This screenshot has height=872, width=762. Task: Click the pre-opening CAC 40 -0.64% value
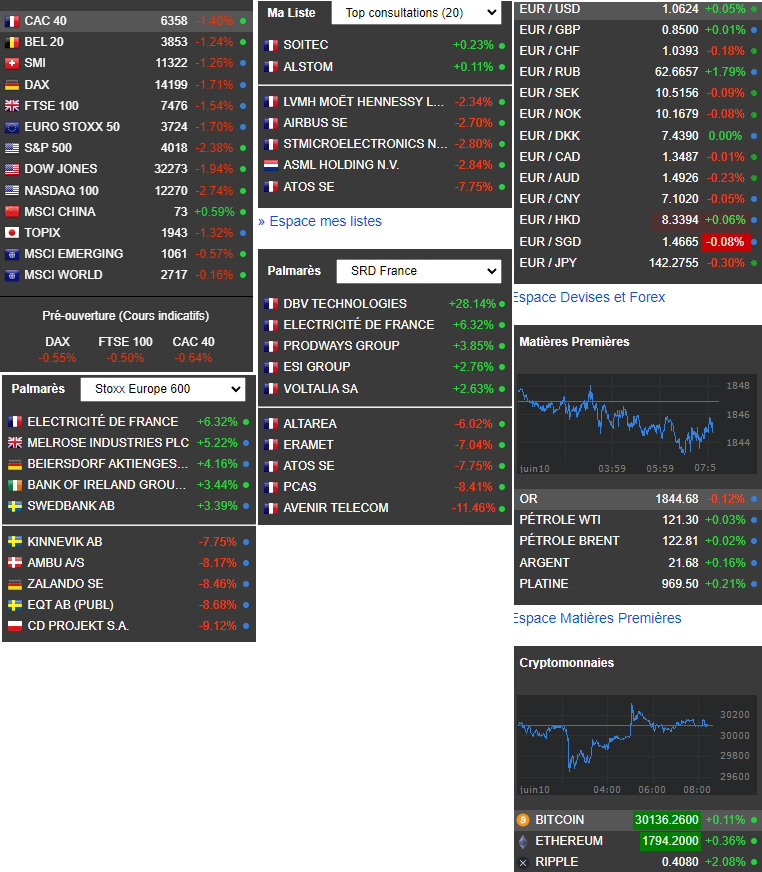click(193, 358)
